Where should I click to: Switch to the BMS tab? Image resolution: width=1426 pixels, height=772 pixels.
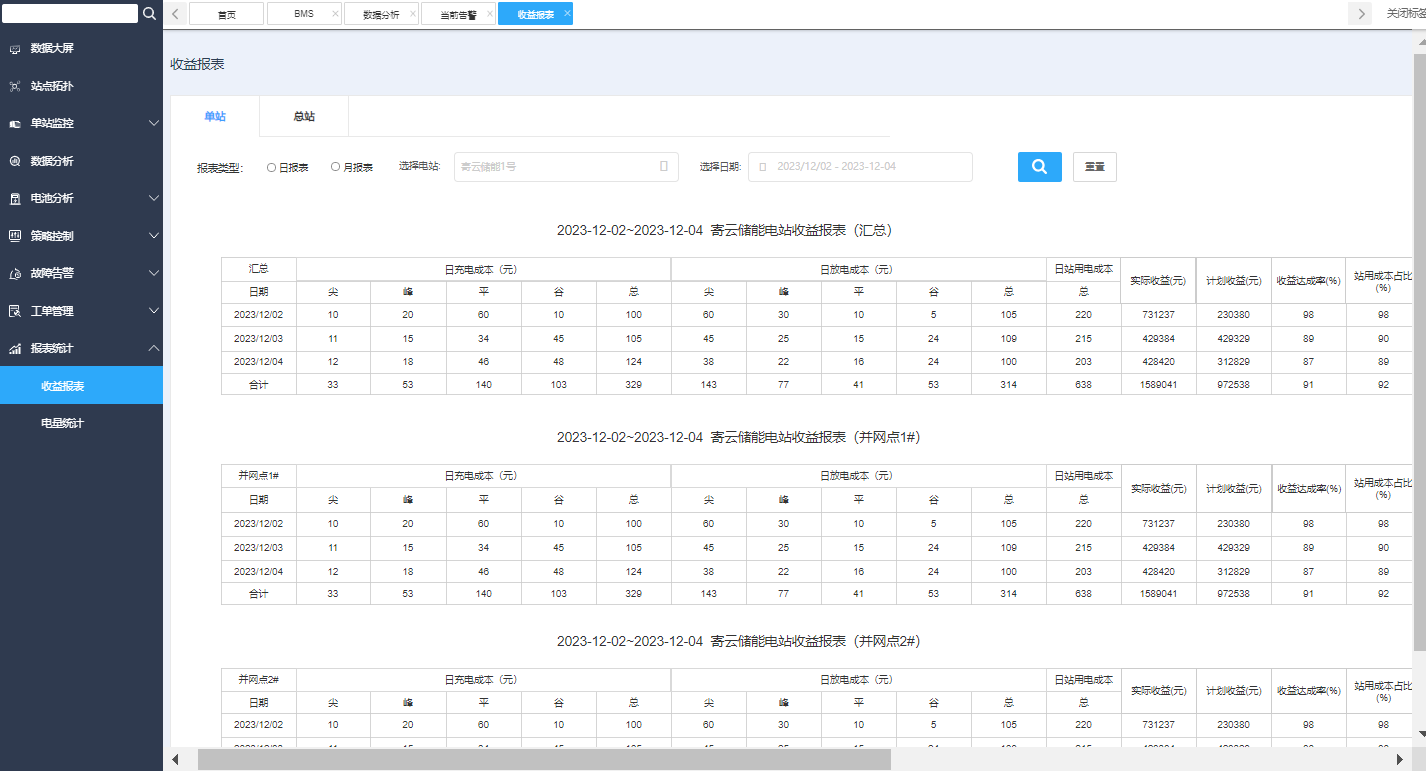point(304,14)
